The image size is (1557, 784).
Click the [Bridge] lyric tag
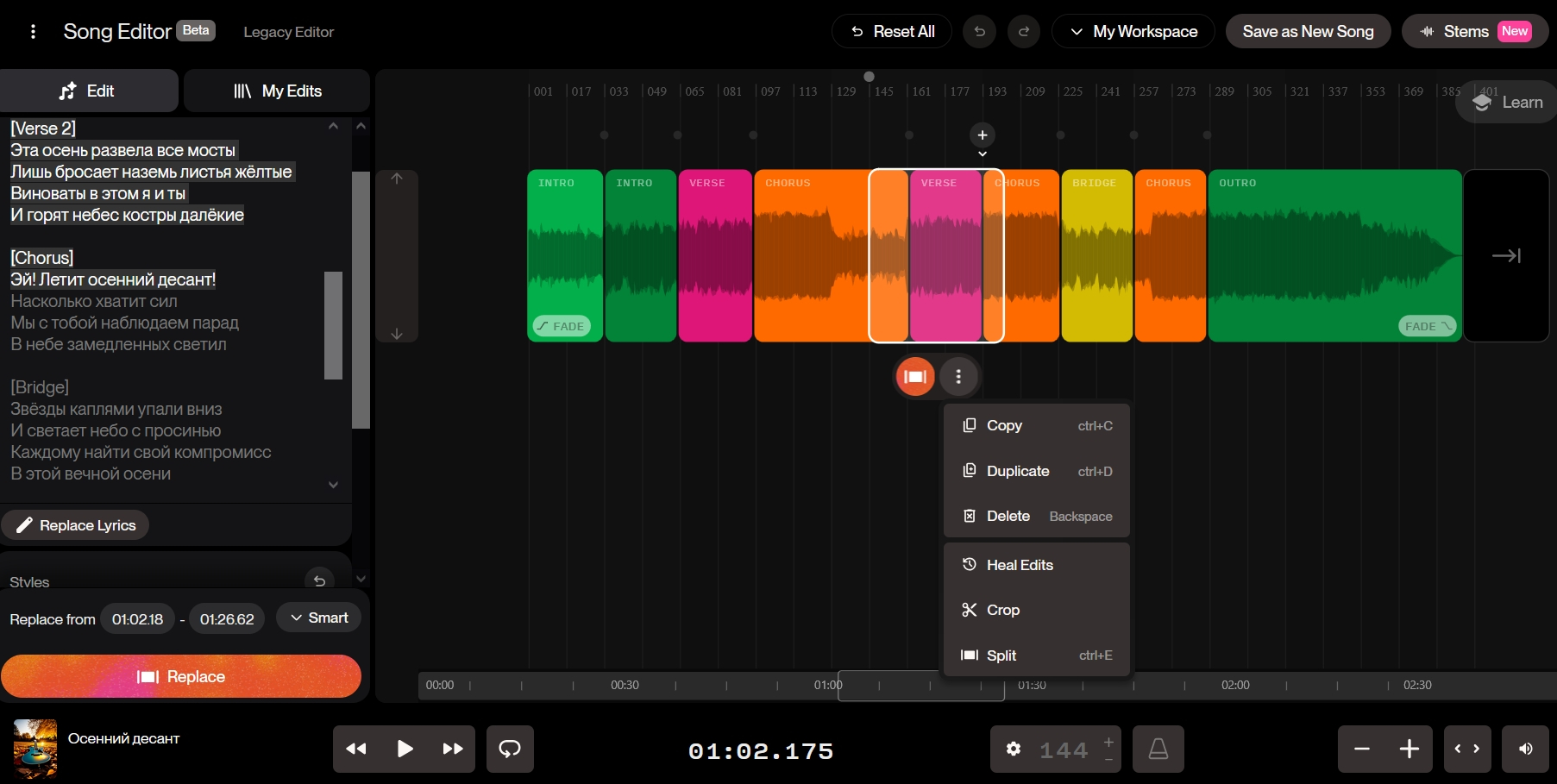tap(40, 387)
